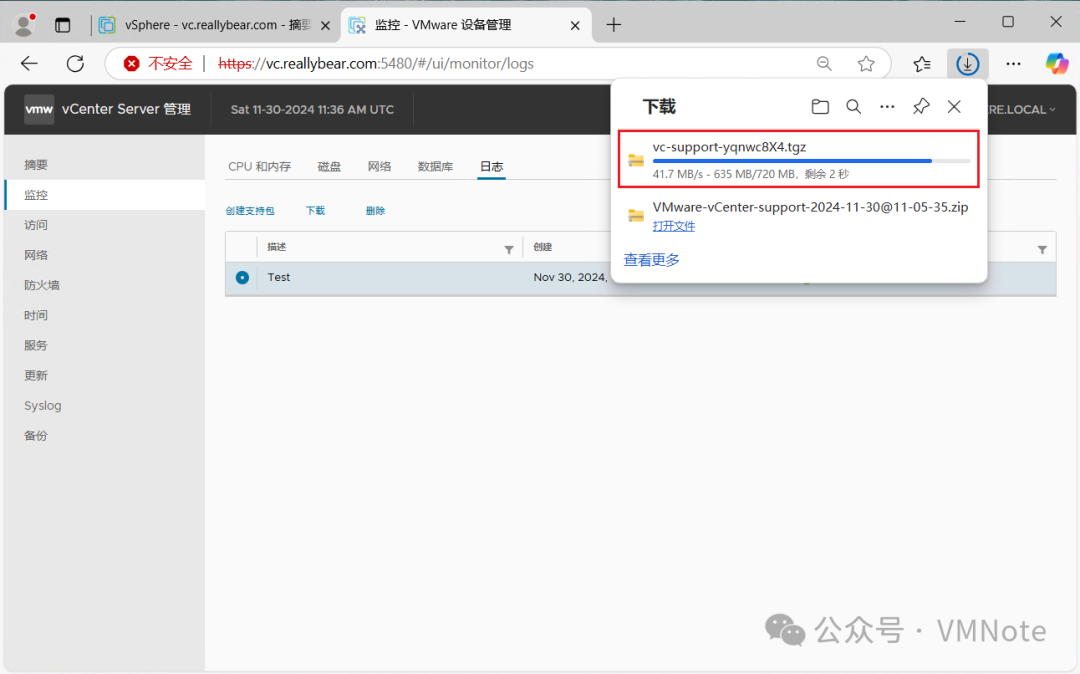
Task: Reload the current page
Action: point(75,64)
